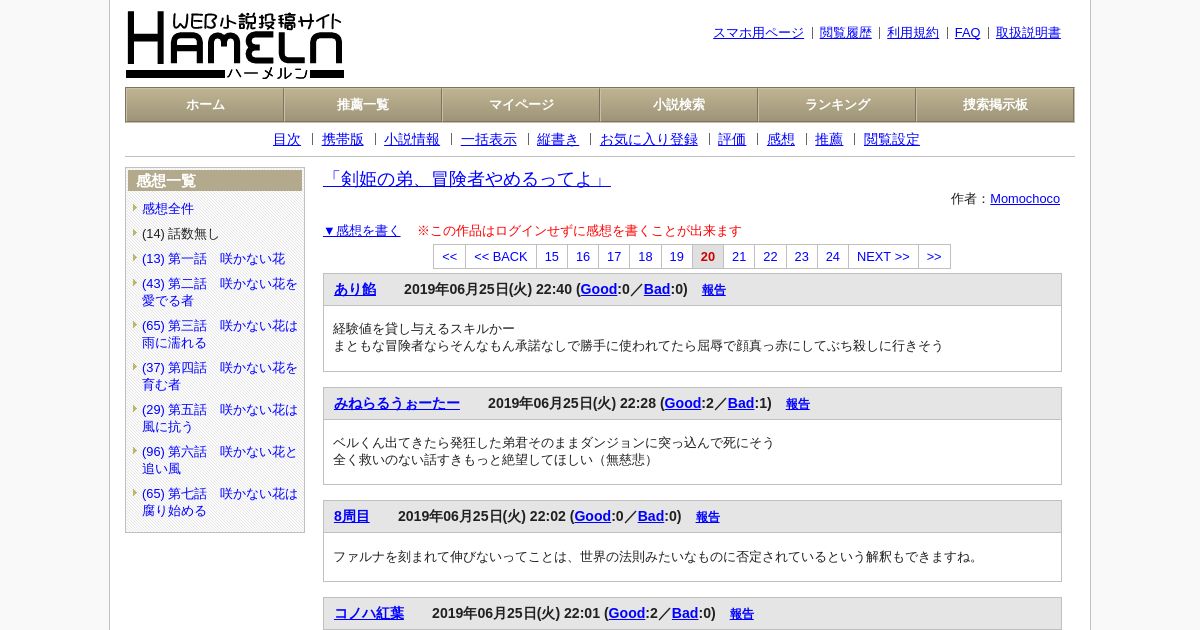This screenshot has width=1200, height=630.
Task: Go to page 24
Action: click(x=833, y=257)
